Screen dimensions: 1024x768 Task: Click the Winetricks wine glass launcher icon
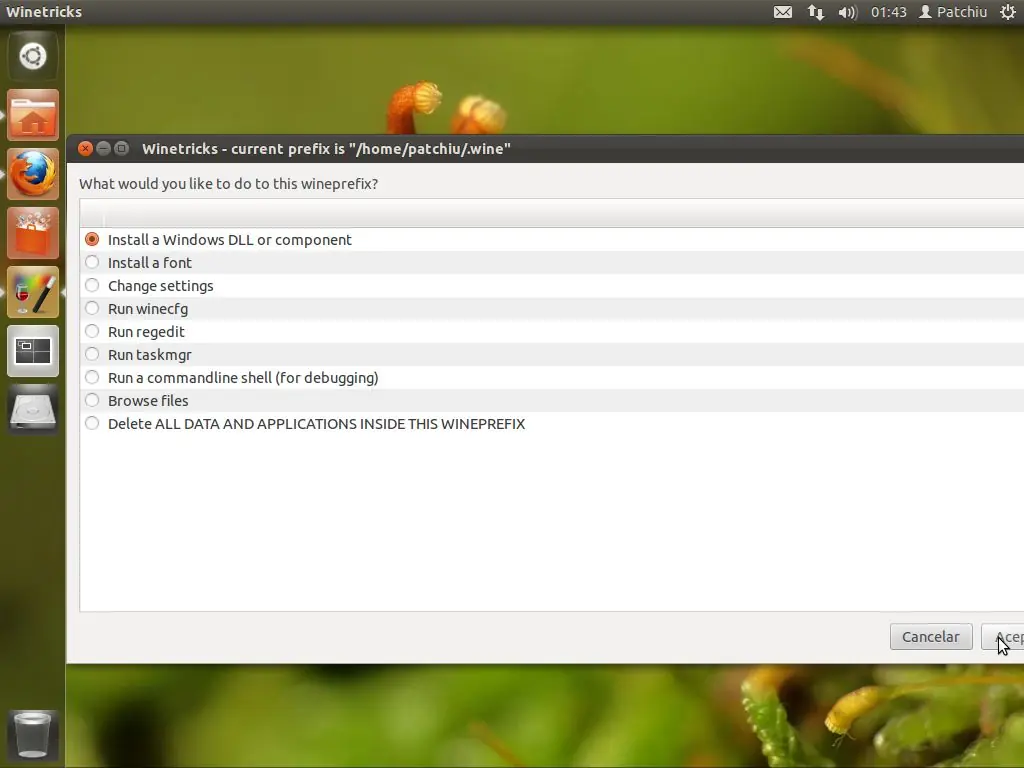pos(33,293)
